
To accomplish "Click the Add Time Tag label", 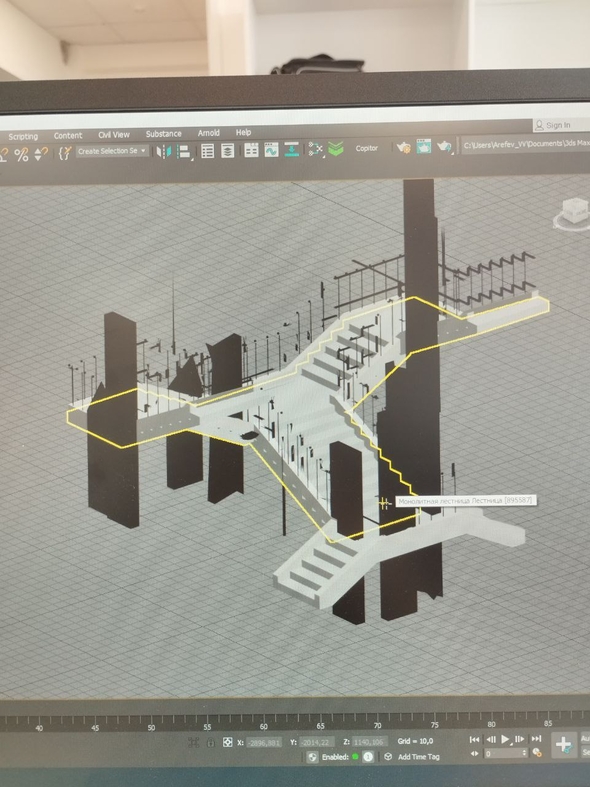I will click(419, 756).
